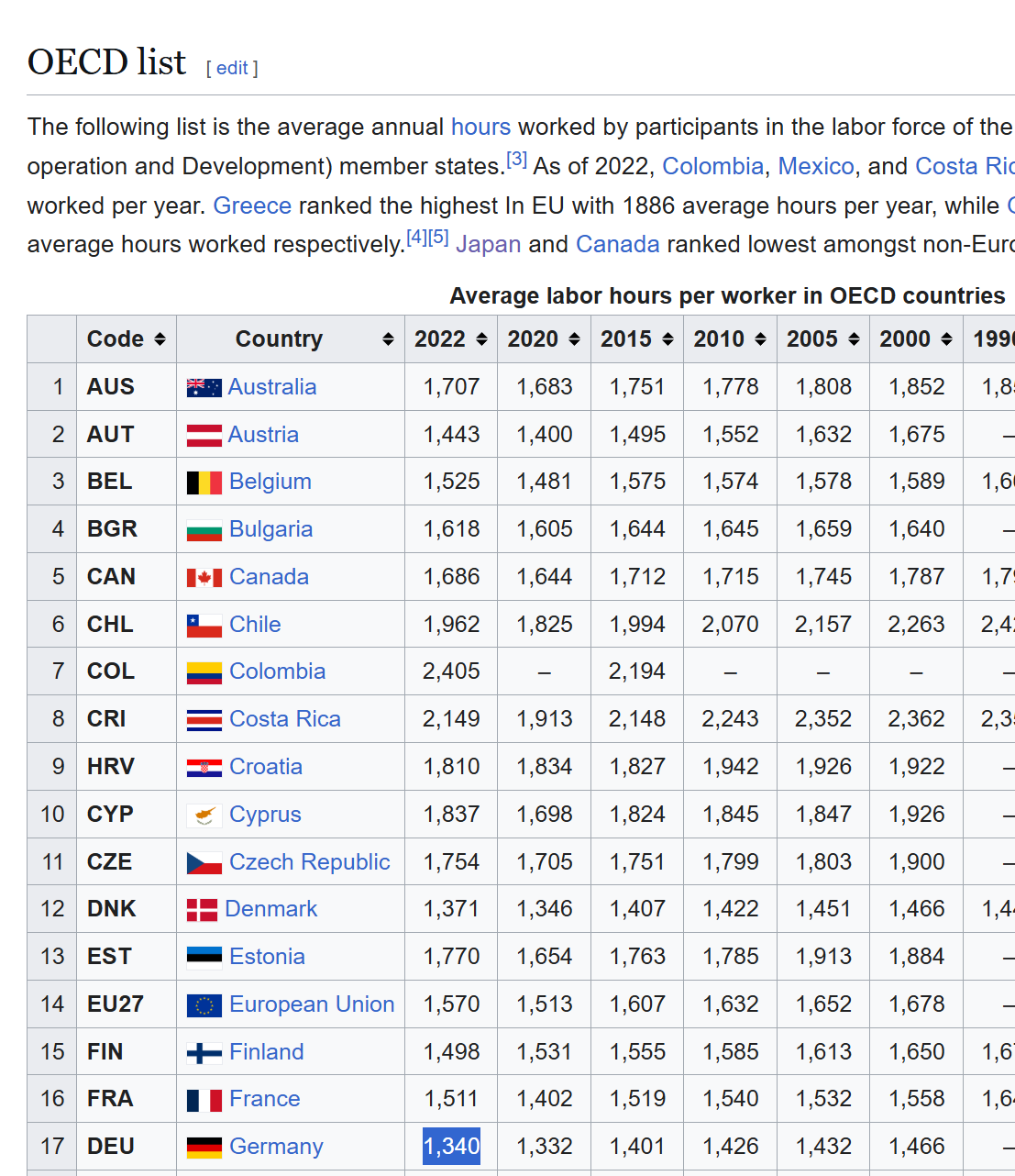Click the Chile flag icon
The height and width of the screenshot is (1176, 1015).
pos(204,626)
